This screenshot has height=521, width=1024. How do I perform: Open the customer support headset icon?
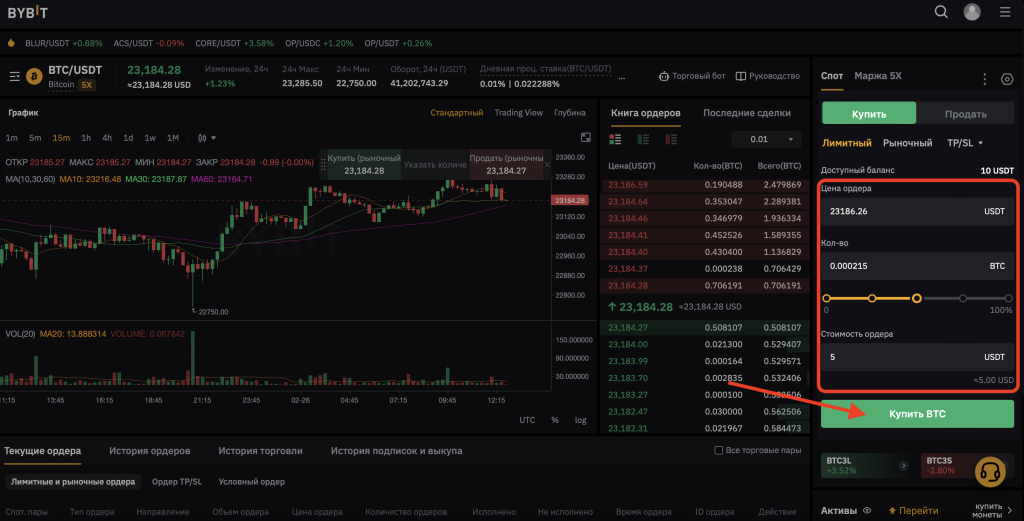pyautogui.click(x=990, y=471)
